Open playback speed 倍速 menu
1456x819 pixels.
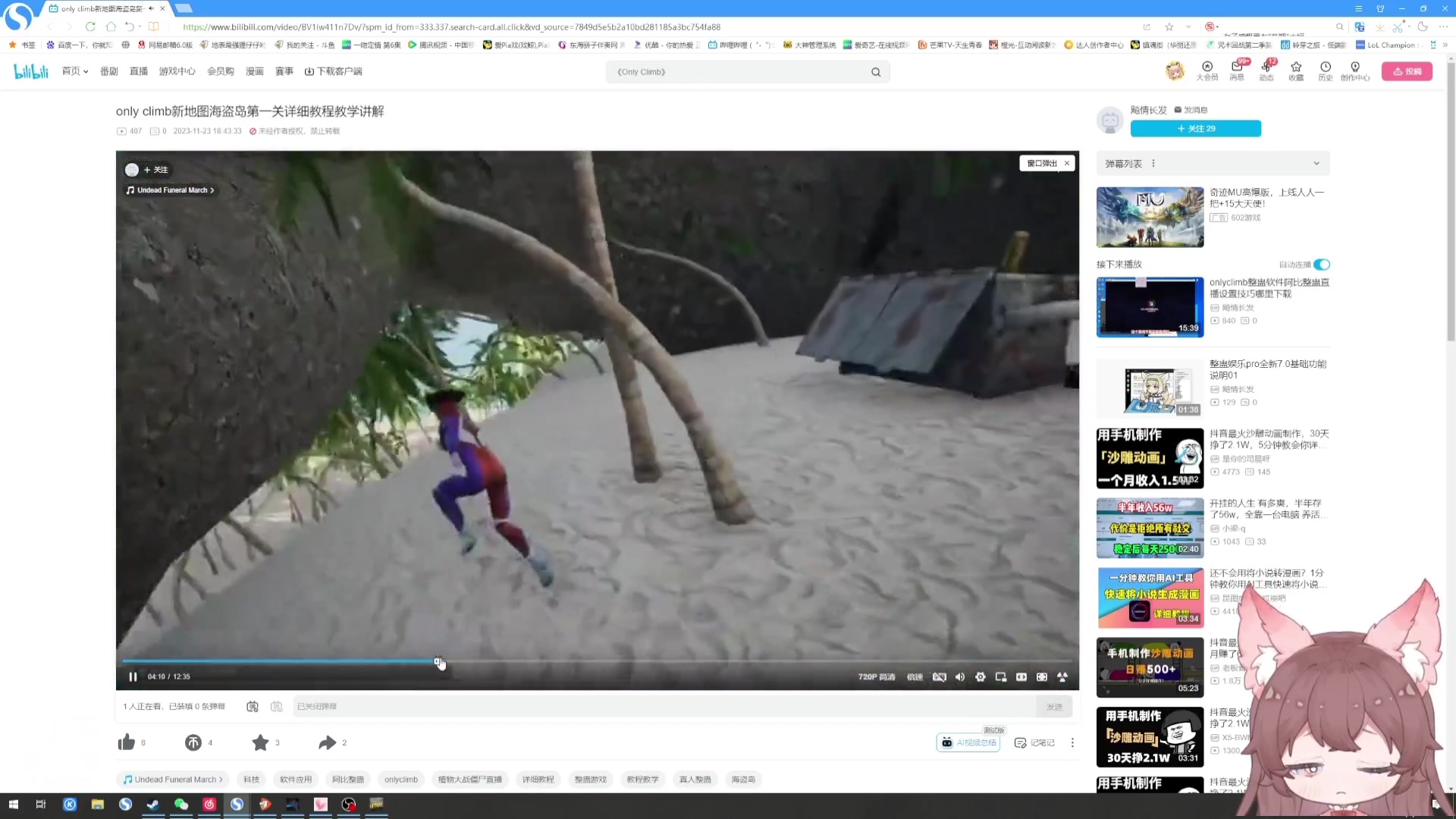(915, 676)
